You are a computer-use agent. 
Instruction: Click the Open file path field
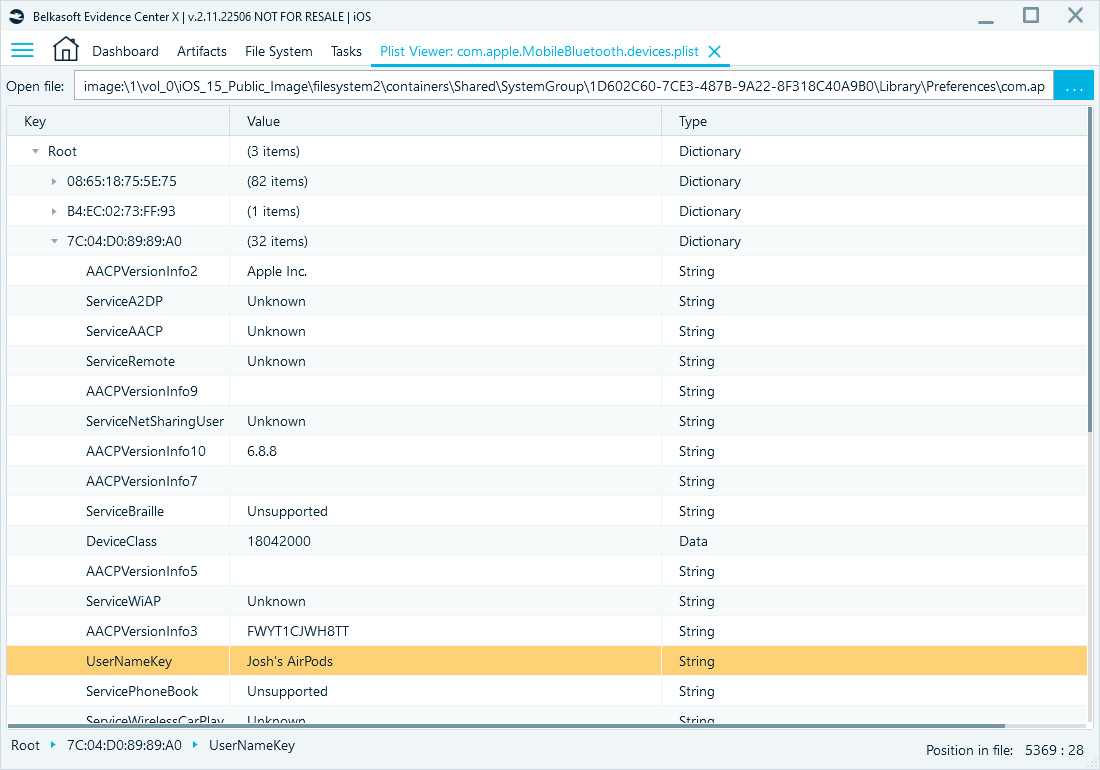[x=563, y=86]
